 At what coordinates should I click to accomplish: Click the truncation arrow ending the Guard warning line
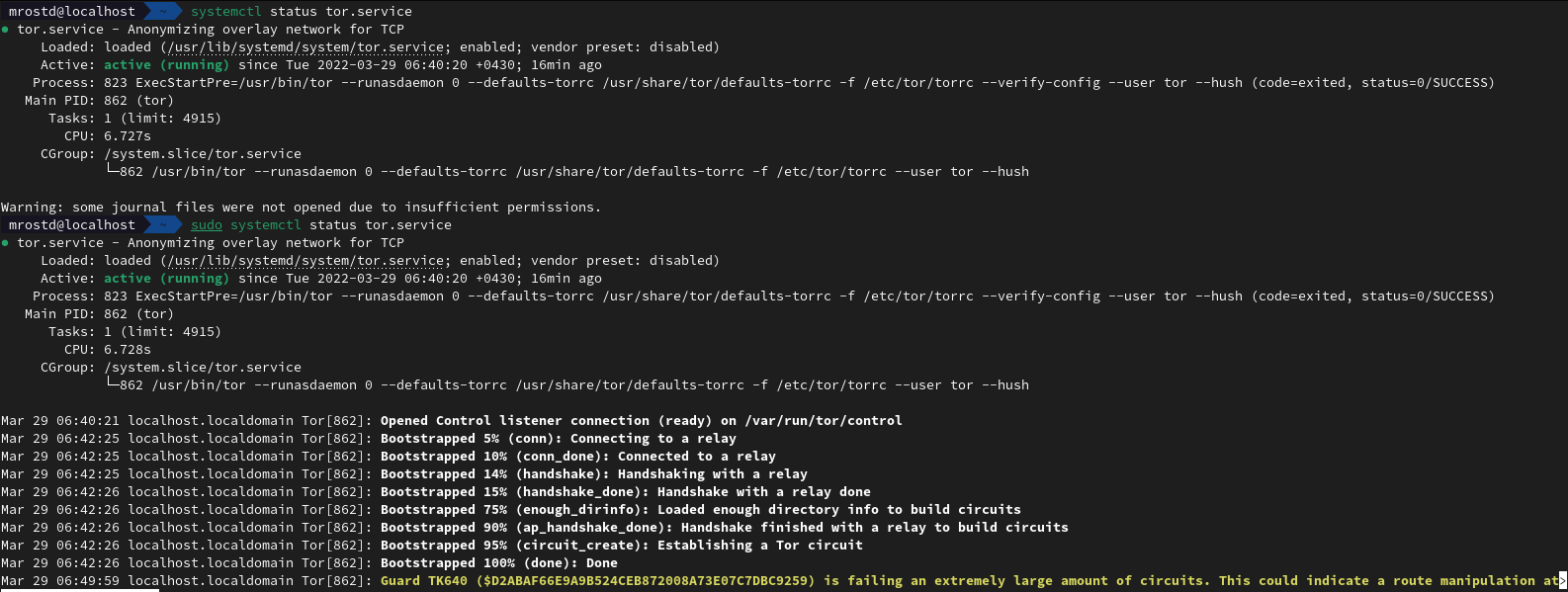click(x=1563, y=581)
